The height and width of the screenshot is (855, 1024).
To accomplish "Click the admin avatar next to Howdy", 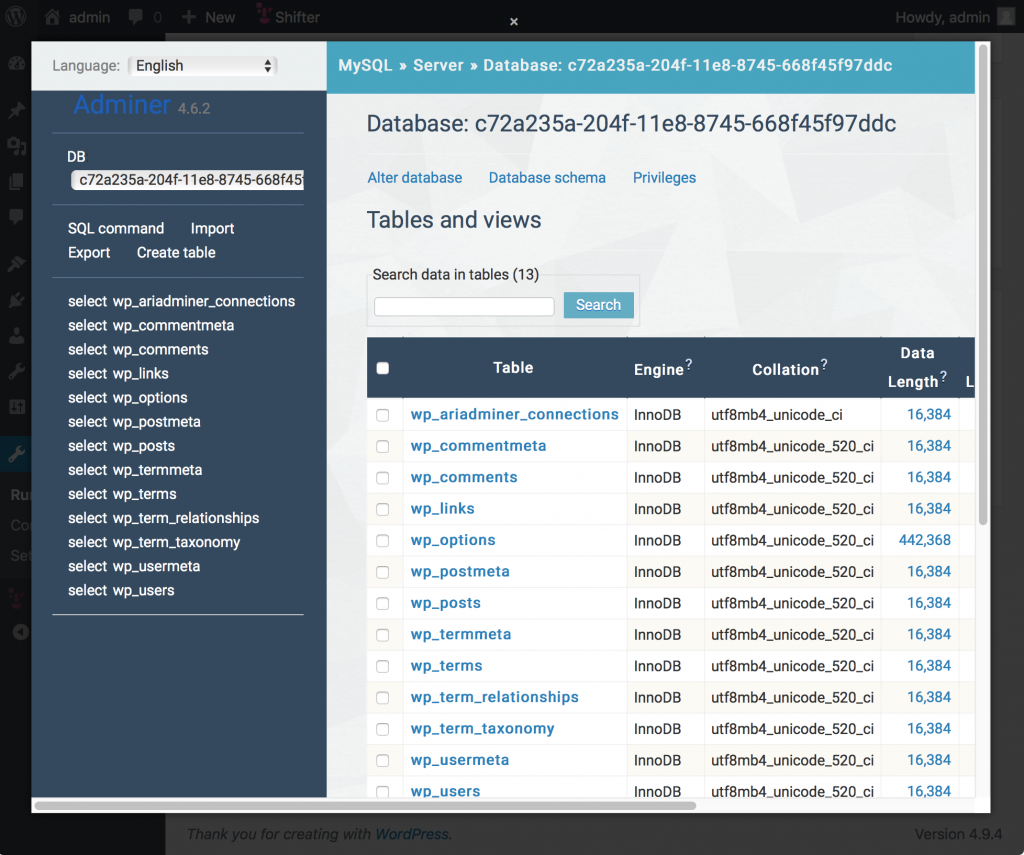I will pos(1006,17).
